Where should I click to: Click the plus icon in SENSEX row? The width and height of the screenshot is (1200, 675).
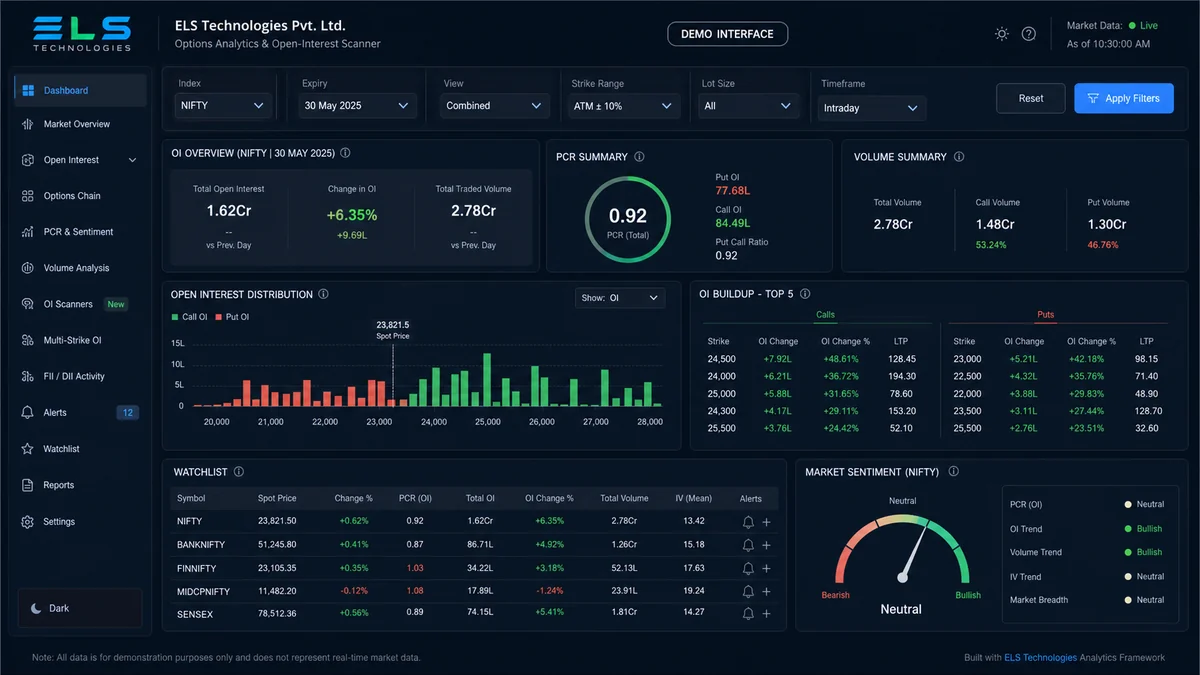coord(767,613)
